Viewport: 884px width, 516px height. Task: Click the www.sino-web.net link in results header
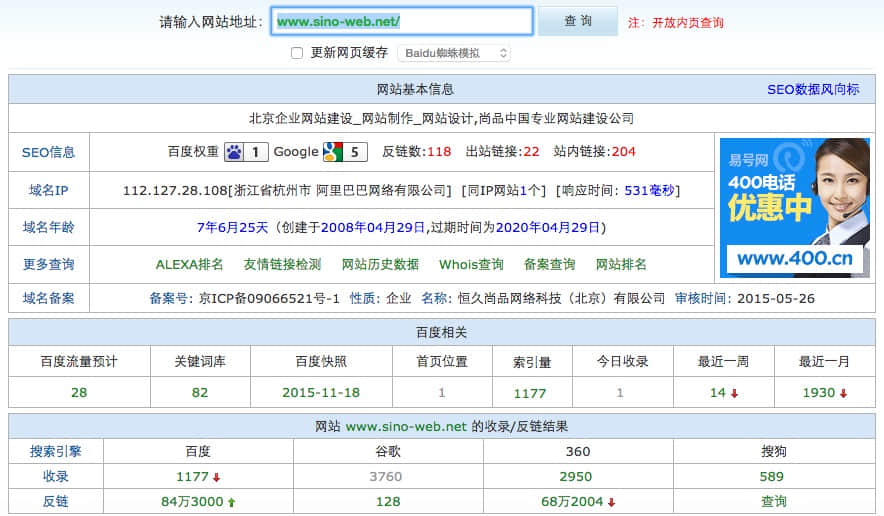(406, 426)
